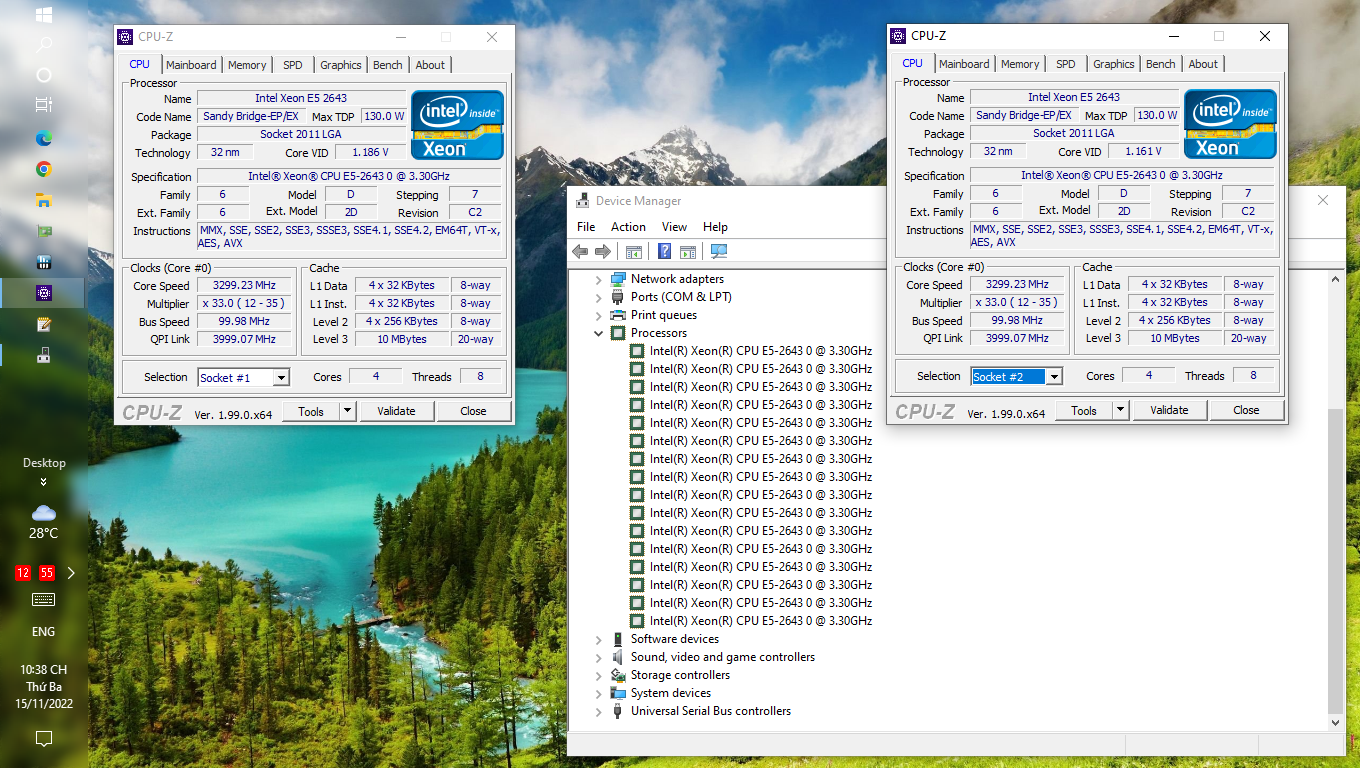Image resolution: width=1360 pixels, height=768 pixels.
Task: Click the CPU-Z icon in the taskbar
Action: [44, 293]
